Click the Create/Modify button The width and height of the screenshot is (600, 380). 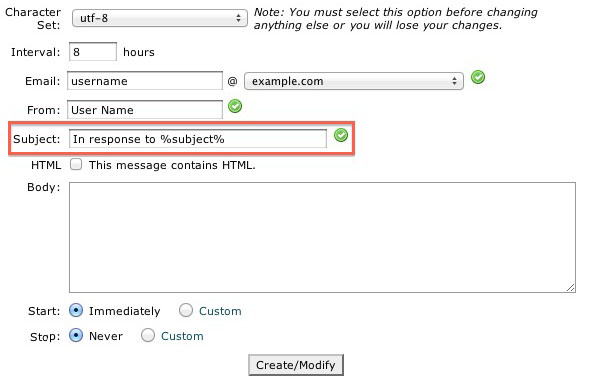(x=295, y=365)
